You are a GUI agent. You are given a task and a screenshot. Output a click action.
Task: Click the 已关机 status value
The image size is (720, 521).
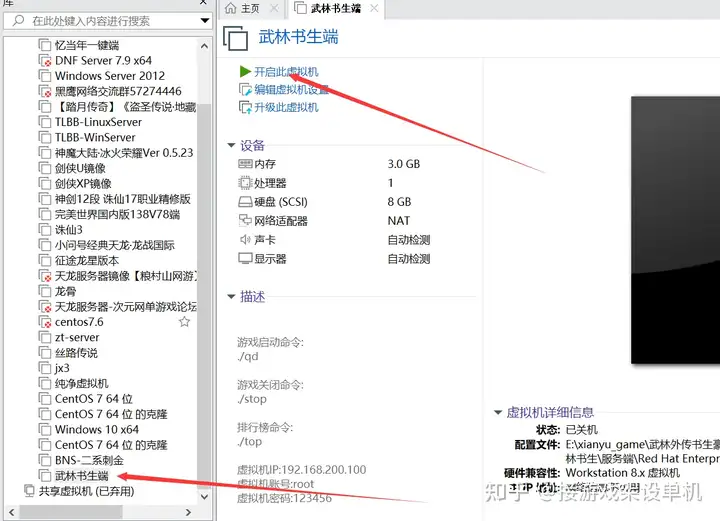coord(582,430)
